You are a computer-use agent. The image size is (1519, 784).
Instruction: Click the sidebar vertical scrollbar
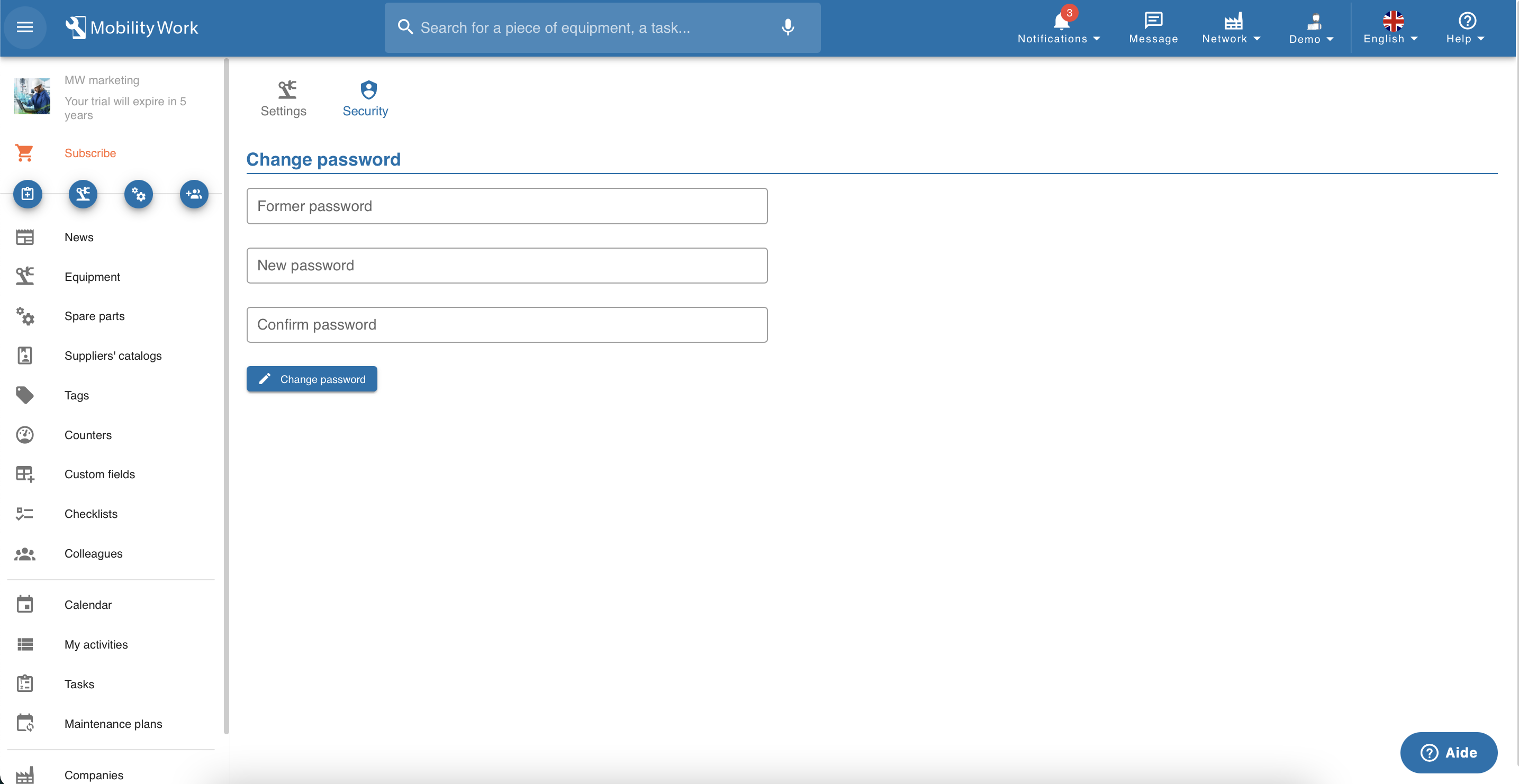(227, 396)
